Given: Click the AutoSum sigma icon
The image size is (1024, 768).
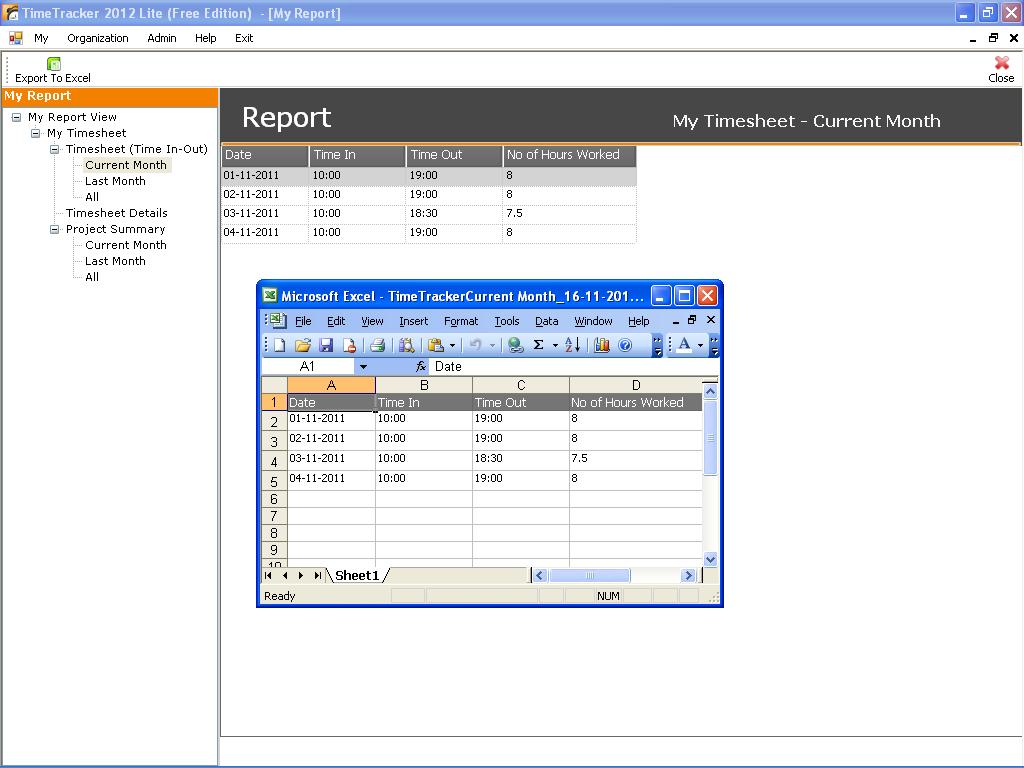Looking at the screenshot, I should [539, 345].
